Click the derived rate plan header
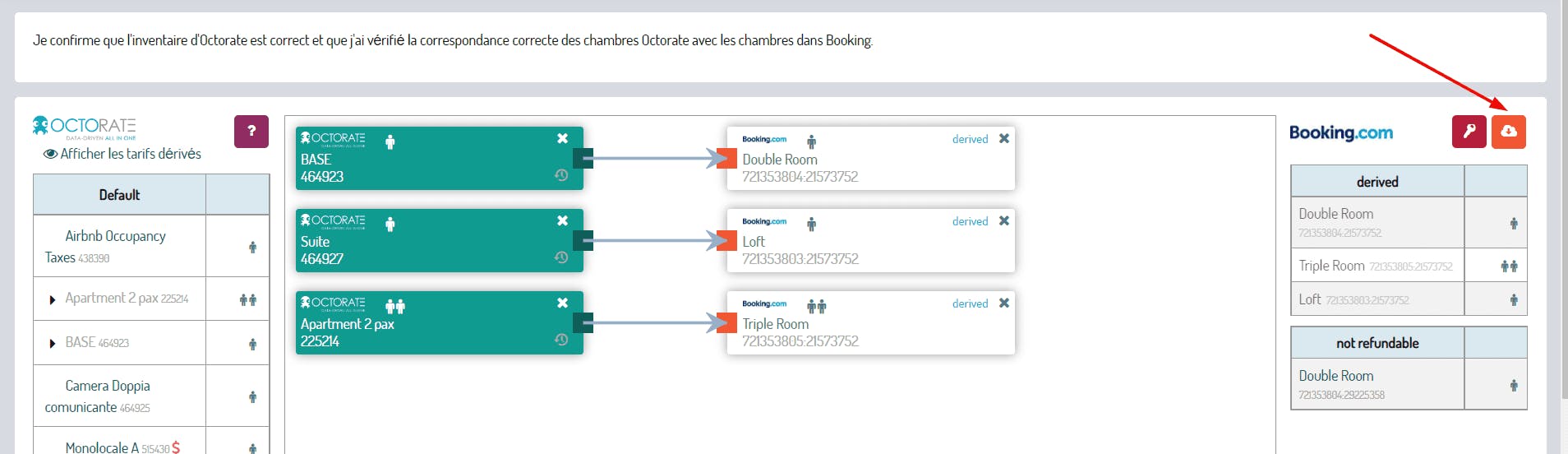 (x=1377, y=182)
